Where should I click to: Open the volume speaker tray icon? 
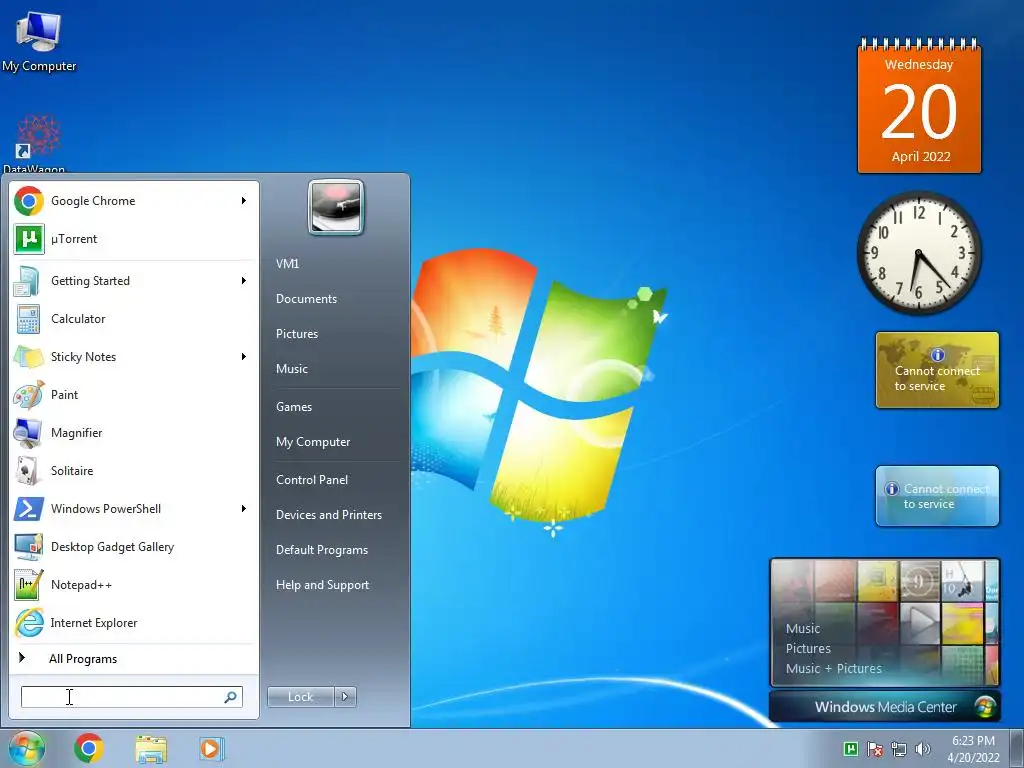pos(923,749)
